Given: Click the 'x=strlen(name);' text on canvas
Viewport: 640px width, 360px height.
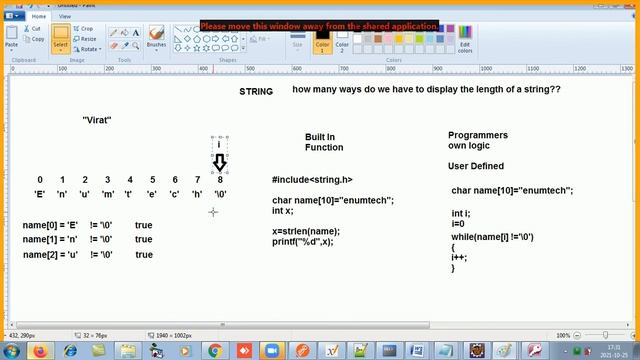Looking at the screenshot, I should click(306, 231).
